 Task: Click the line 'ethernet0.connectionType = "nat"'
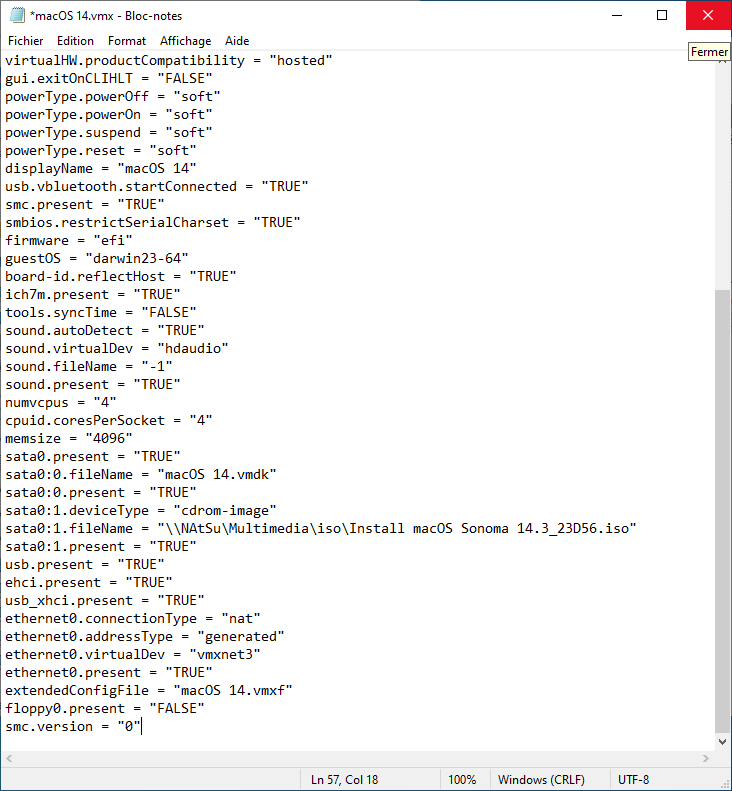coord(133,618)
